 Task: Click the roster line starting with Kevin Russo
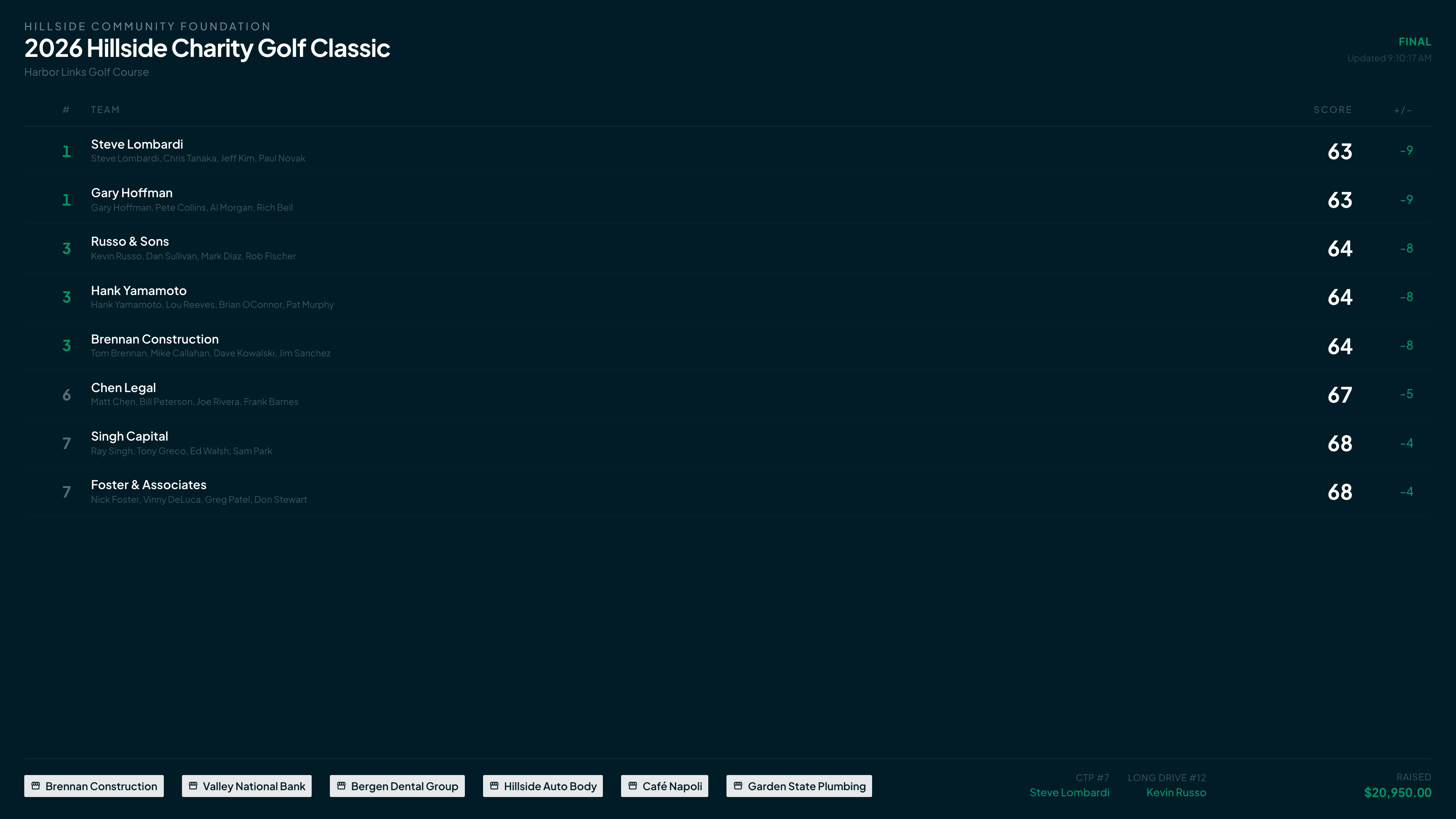pos(193,256)
